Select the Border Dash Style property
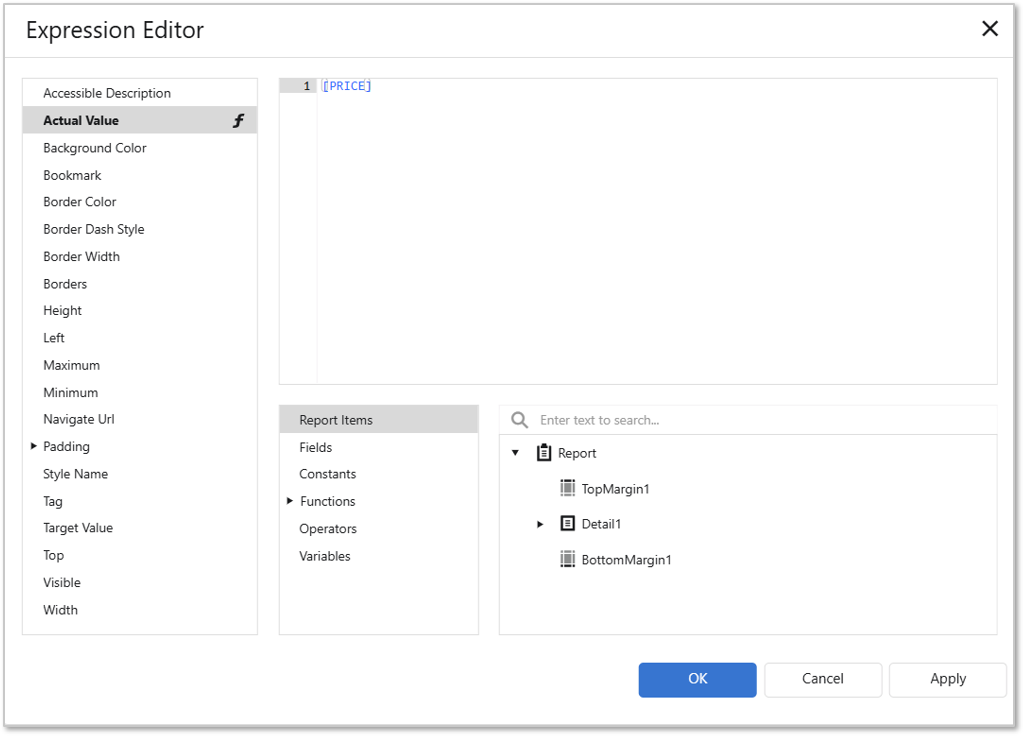Screen dimensions: 1024x736 [x=140, y=229]
